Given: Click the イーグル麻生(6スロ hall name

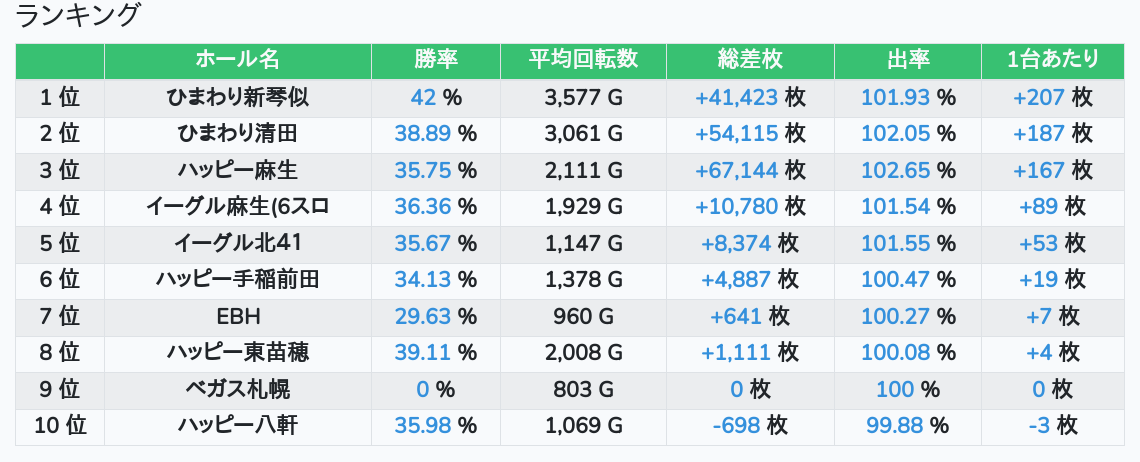Looking at the screenshot, I should (x=237, y=207).
